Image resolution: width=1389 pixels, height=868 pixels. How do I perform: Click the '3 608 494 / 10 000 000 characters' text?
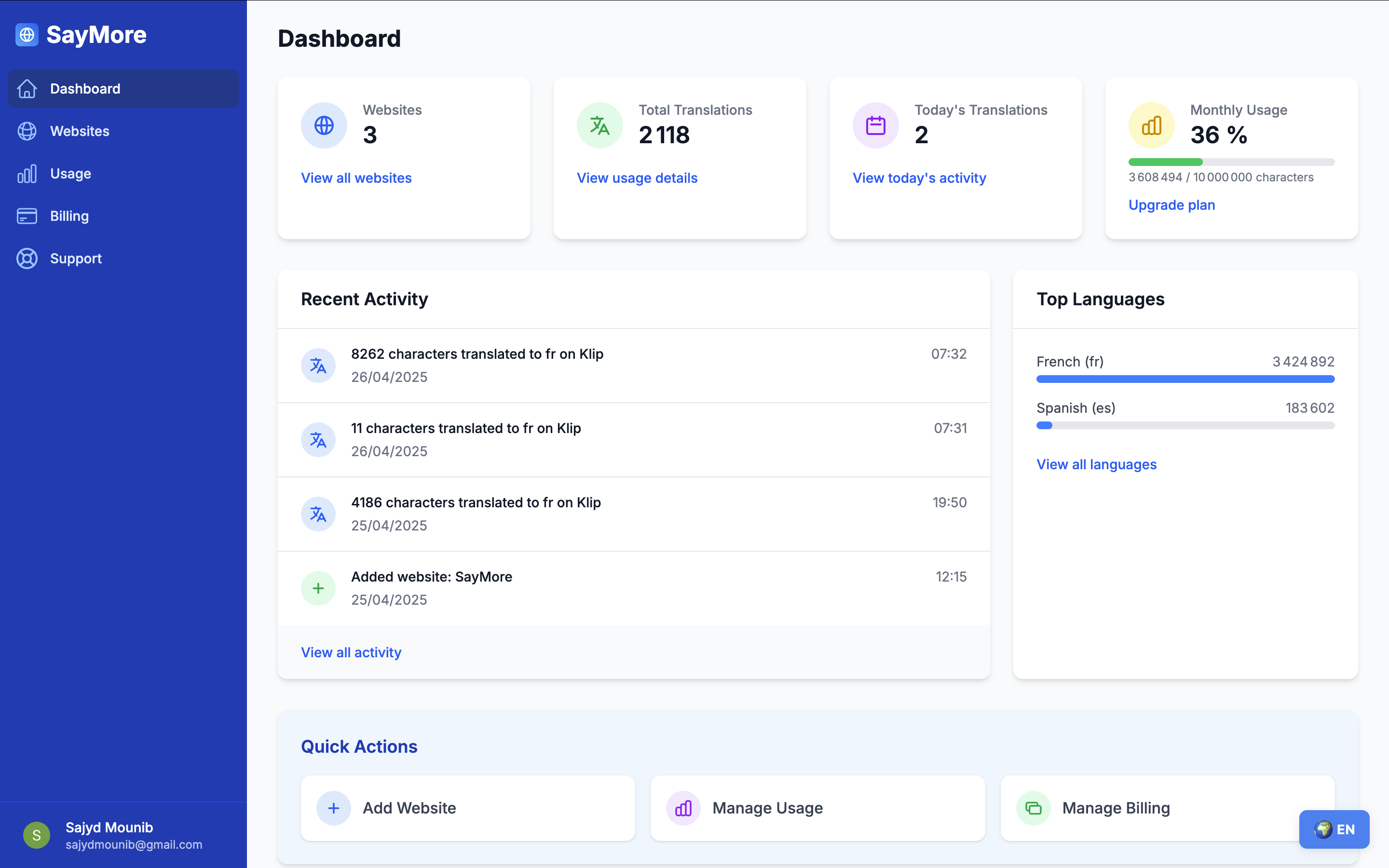1221,177
